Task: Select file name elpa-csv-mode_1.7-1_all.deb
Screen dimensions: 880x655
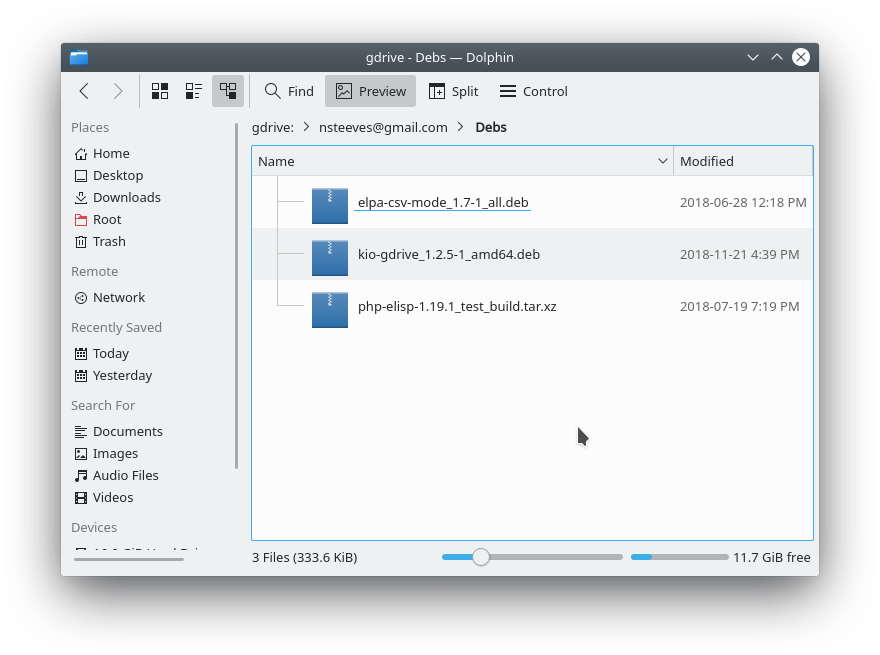Action: pos(443,202)
